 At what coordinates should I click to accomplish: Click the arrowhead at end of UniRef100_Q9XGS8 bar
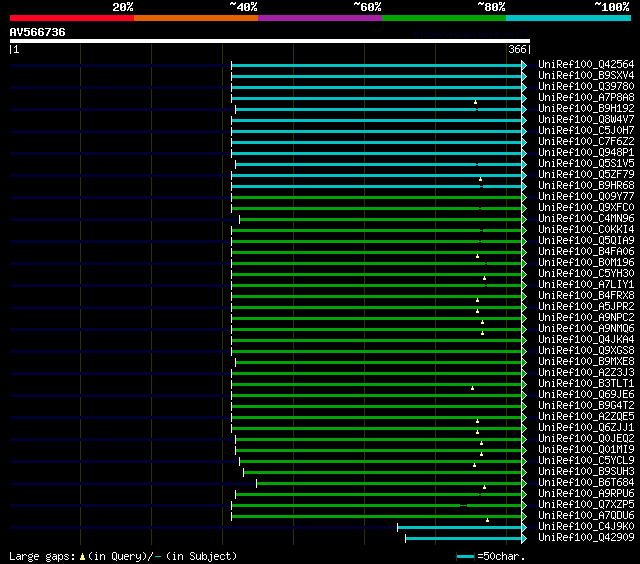click(x=523, y=351)
